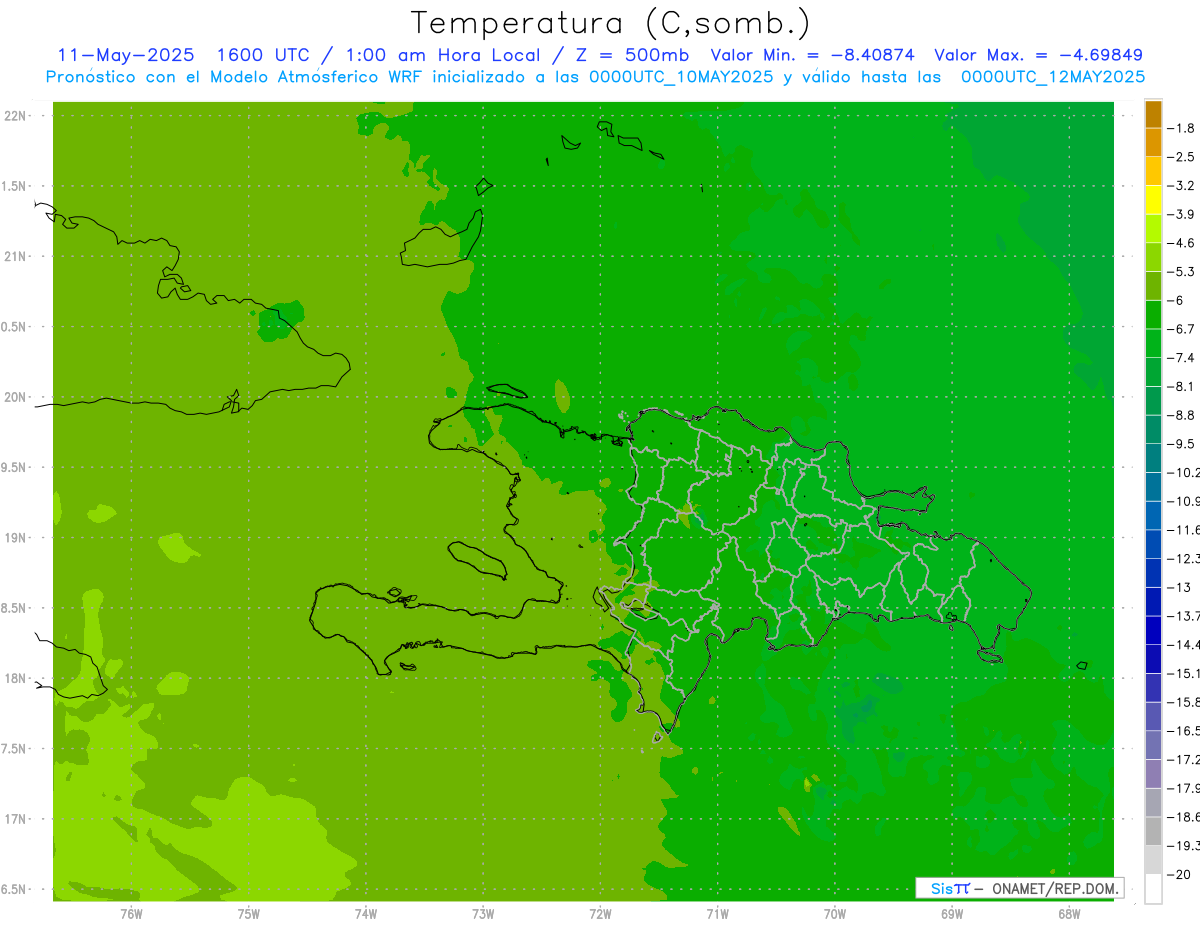Click the "-3.9" colorbar value
The width and height of the screenshot is (1200, 927).
coord(1182,214)
